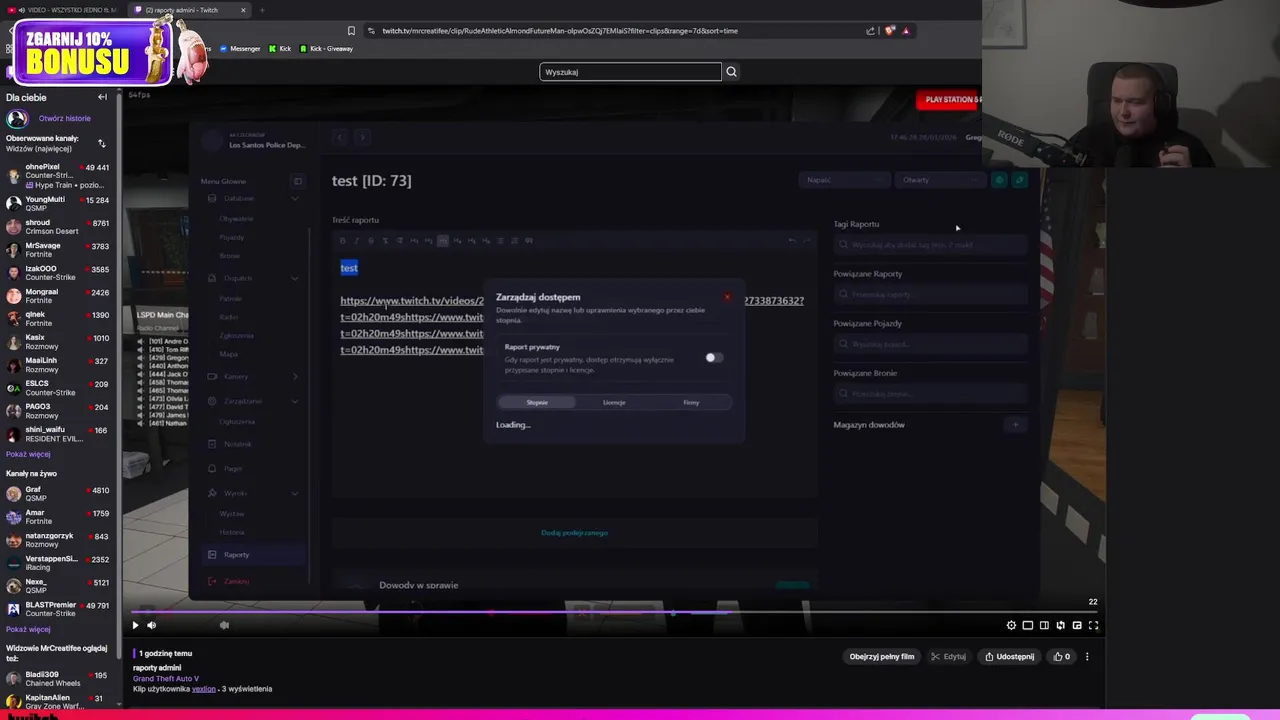1280x720 pixels.
Task: Open the vexlion user link
Action: [204, 689]
